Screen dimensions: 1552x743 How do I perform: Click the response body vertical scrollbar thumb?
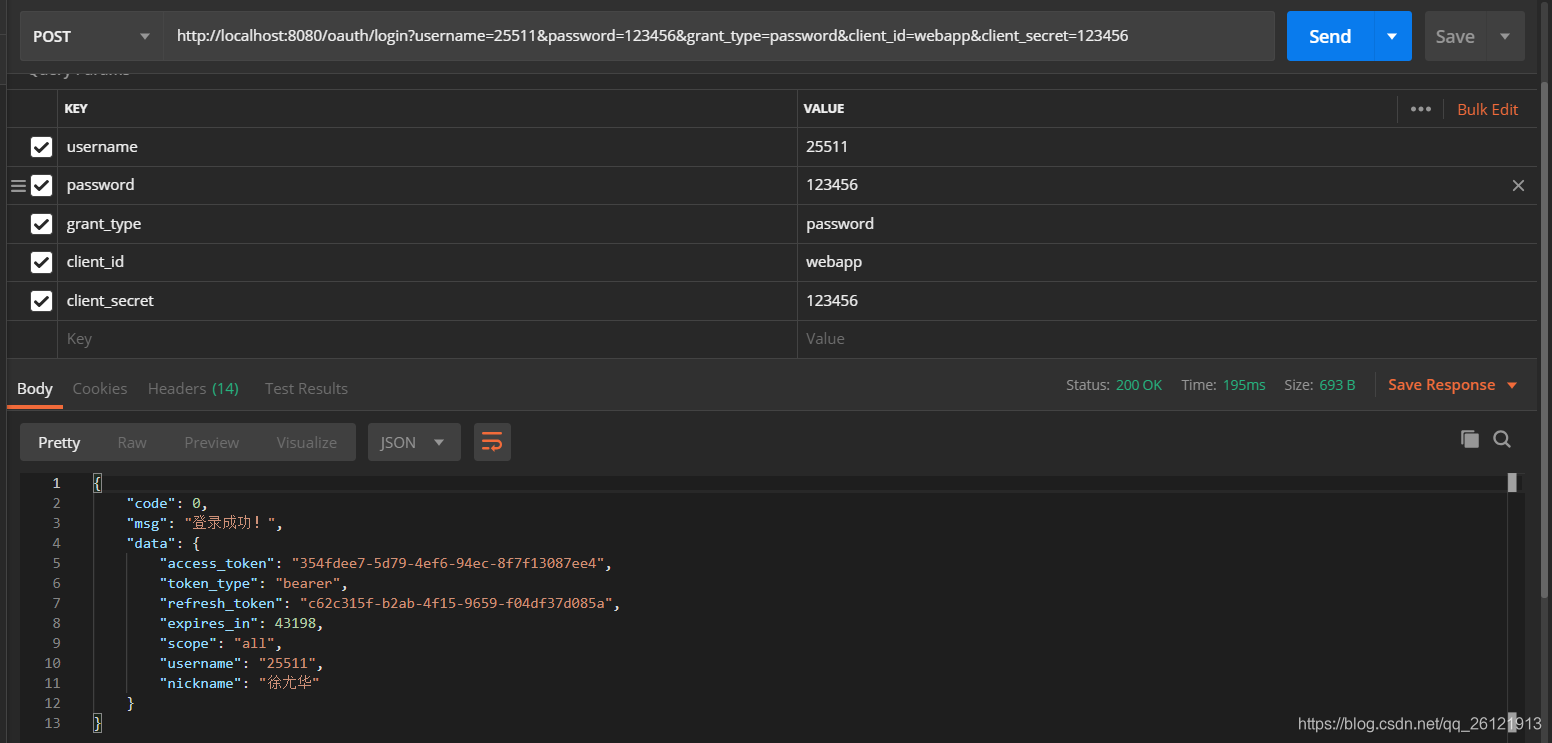pyautogui.click(x=1512, y=482)
